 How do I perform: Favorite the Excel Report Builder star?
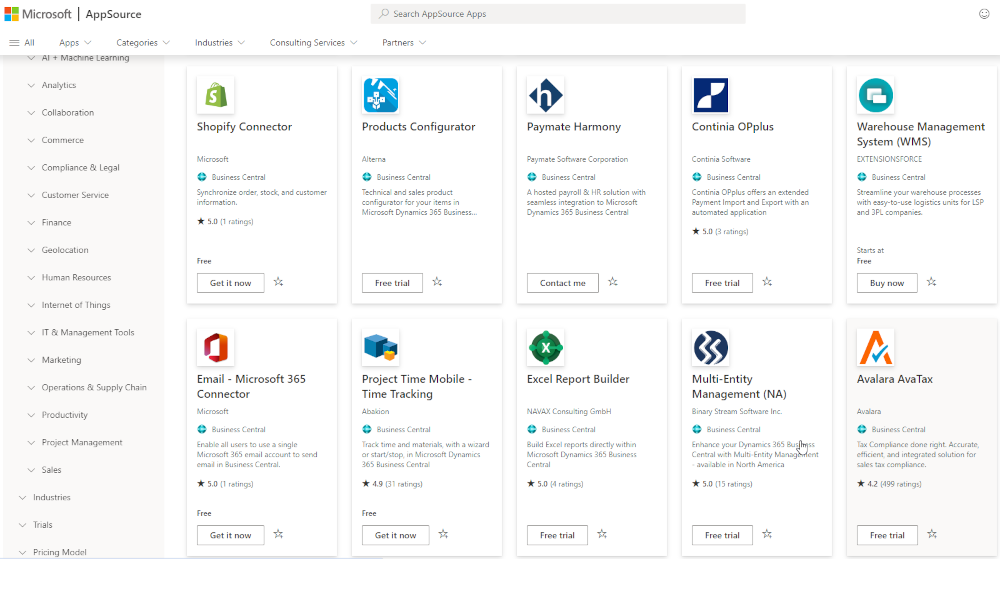602,534
